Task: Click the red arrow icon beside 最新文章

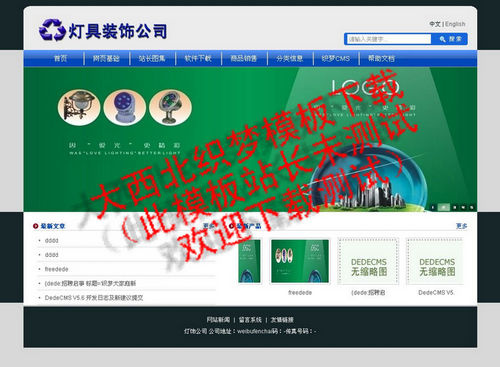Action: tap(35, 226)
